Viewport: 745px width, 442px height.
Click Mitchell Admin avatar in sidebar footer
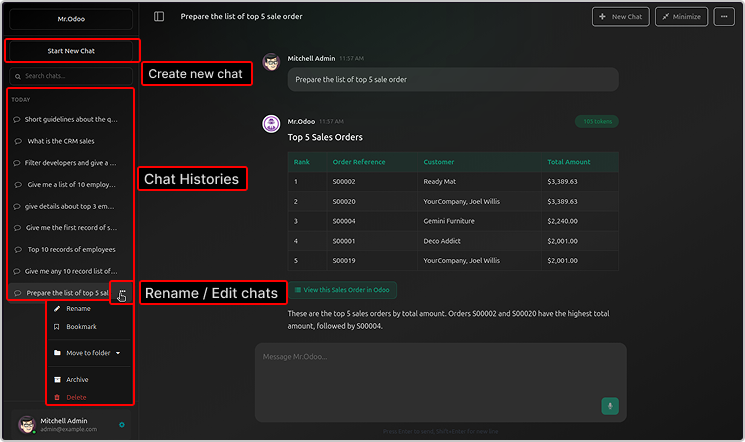click(24, 424)
